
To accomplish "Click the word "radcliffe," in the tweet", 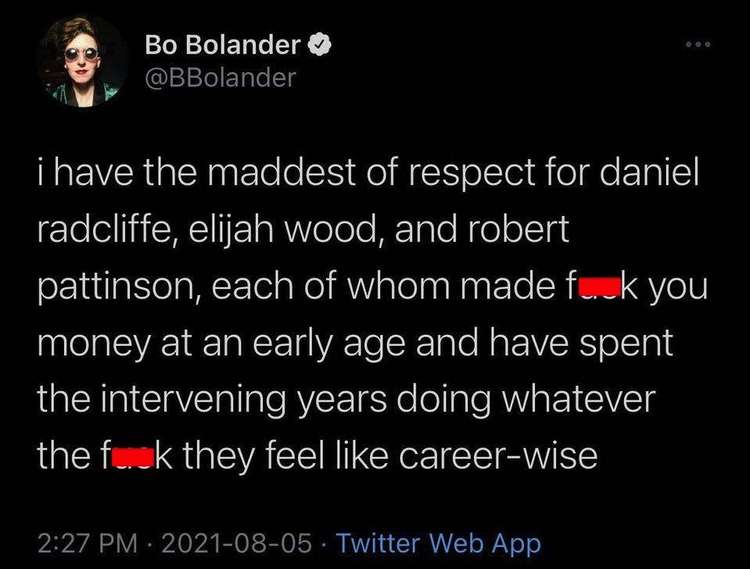I will [x=109, y=229].
